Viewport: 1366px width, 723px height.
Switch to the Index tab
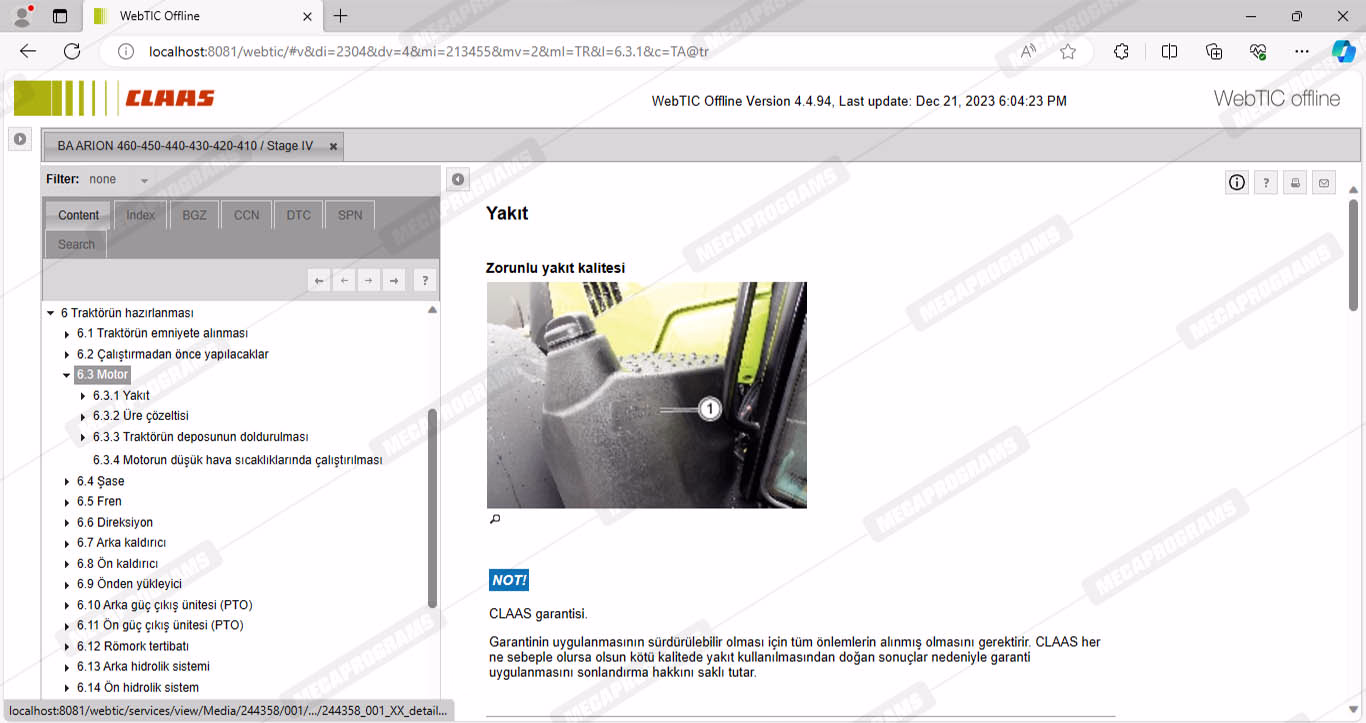[x=140, y=215]
